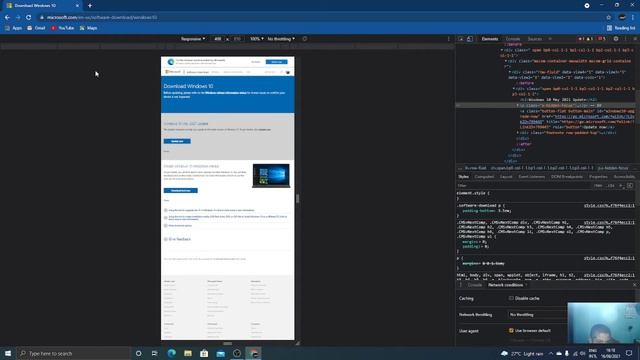Open the Network throttling dropdown in drawer
Screen dimensions: 640x360
coord(538,315)
